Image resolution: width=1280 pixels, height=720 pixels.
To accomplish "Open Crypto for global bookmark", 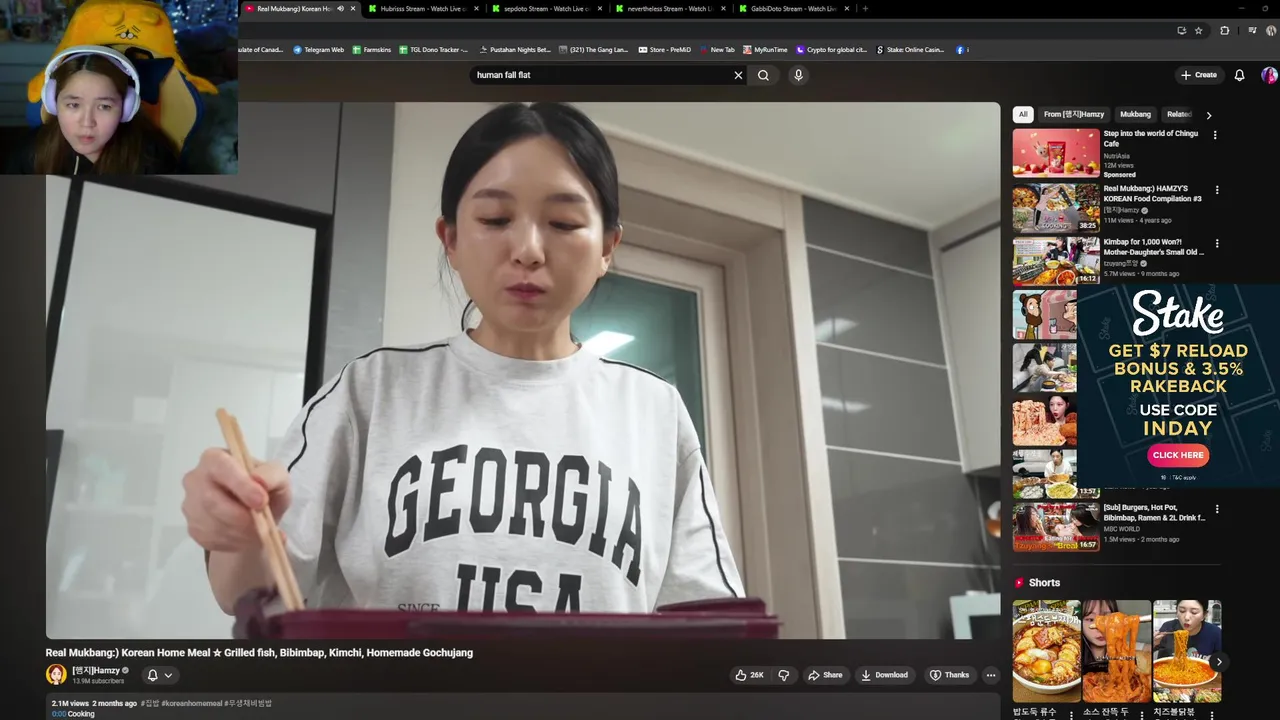I will pos(831,49).
